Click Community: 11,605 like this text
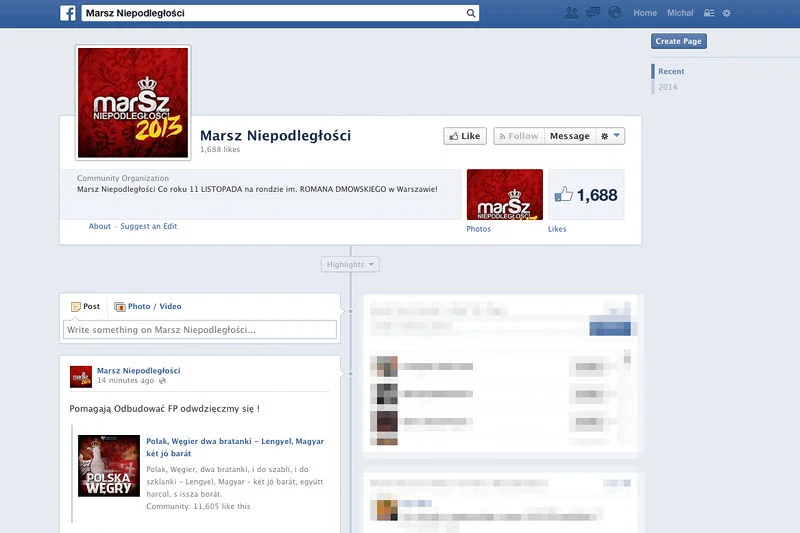Screen dimensions: 800x533 (198, 506)
